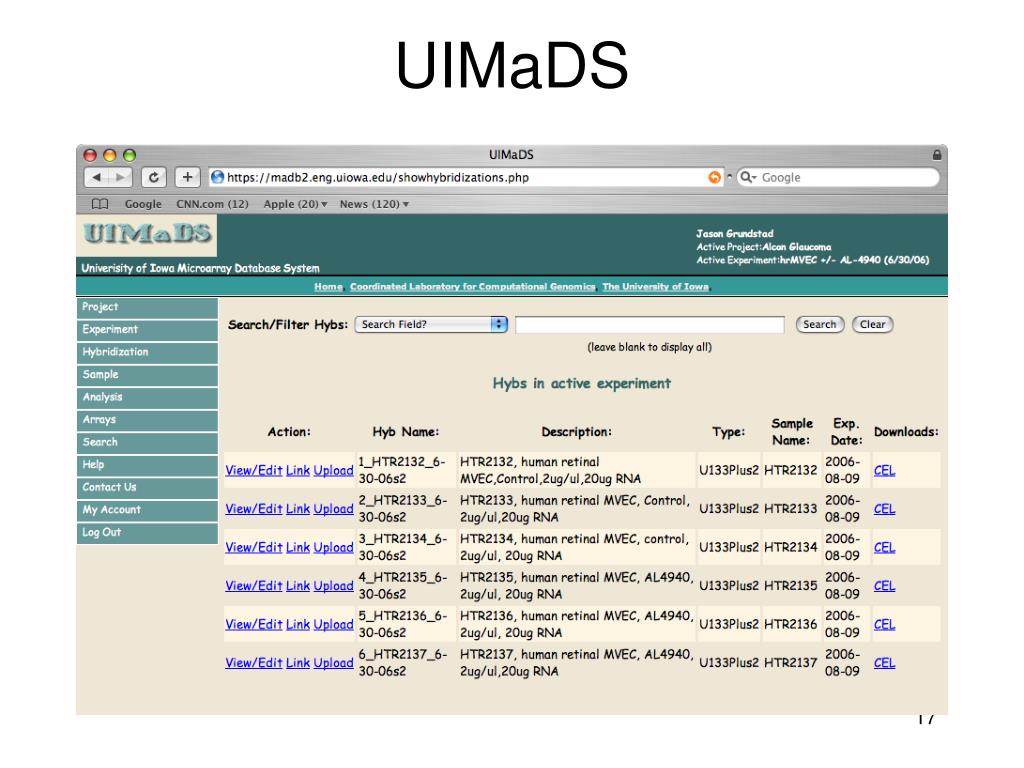Screen dimensions: 1024x768
Task: Click the Exp. Date: column header
Action: (x=846, y=432)
